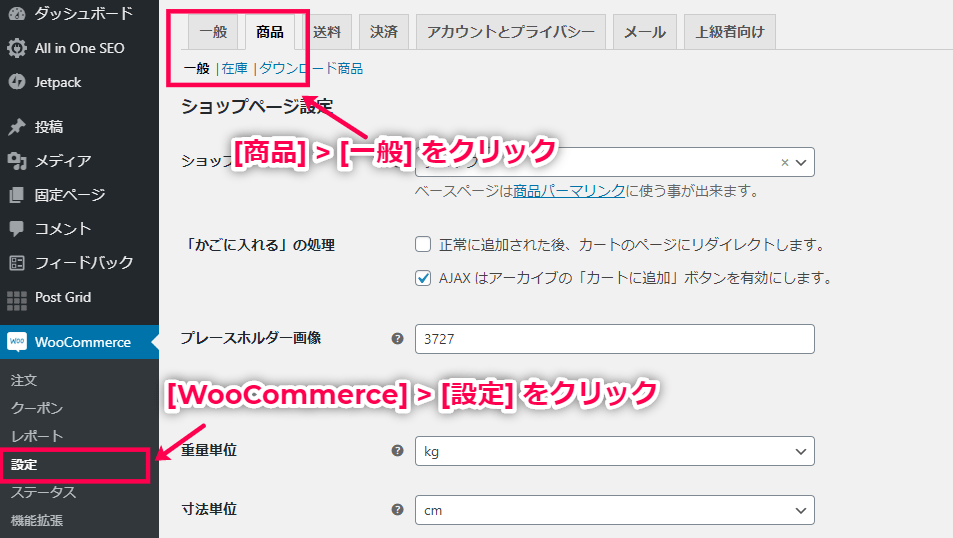
Task: Switch to the メール tab
Action: click(645, 32)
